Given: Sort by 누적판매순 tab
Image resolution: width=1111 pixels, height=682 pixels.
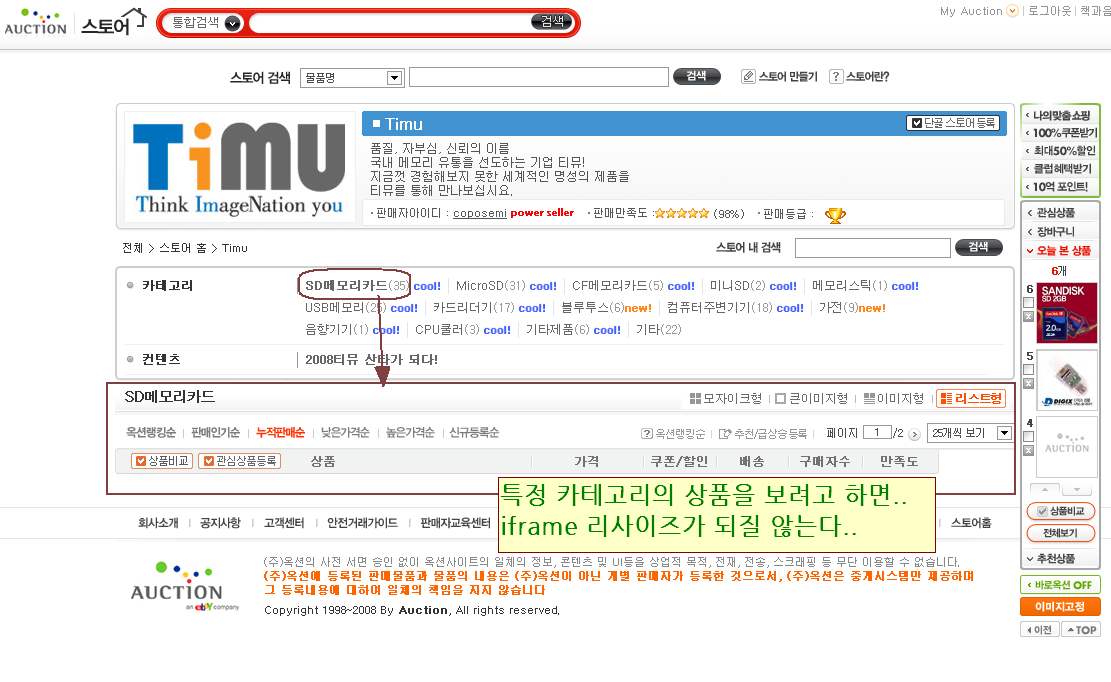Looking at the screenshot, I should 281,433.
